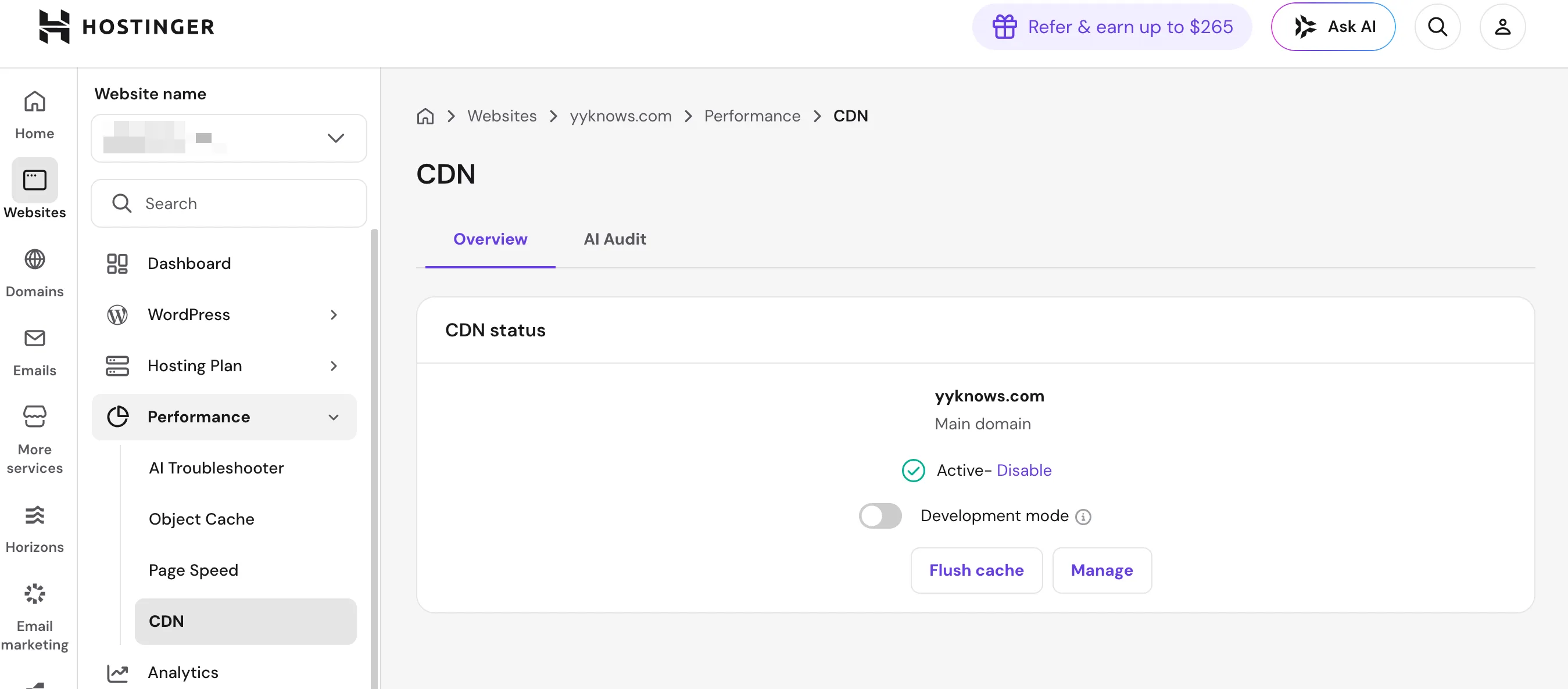Viewport: 1568px width, 689px height.
Task: Click the Flush cache button
Action: 976,570
